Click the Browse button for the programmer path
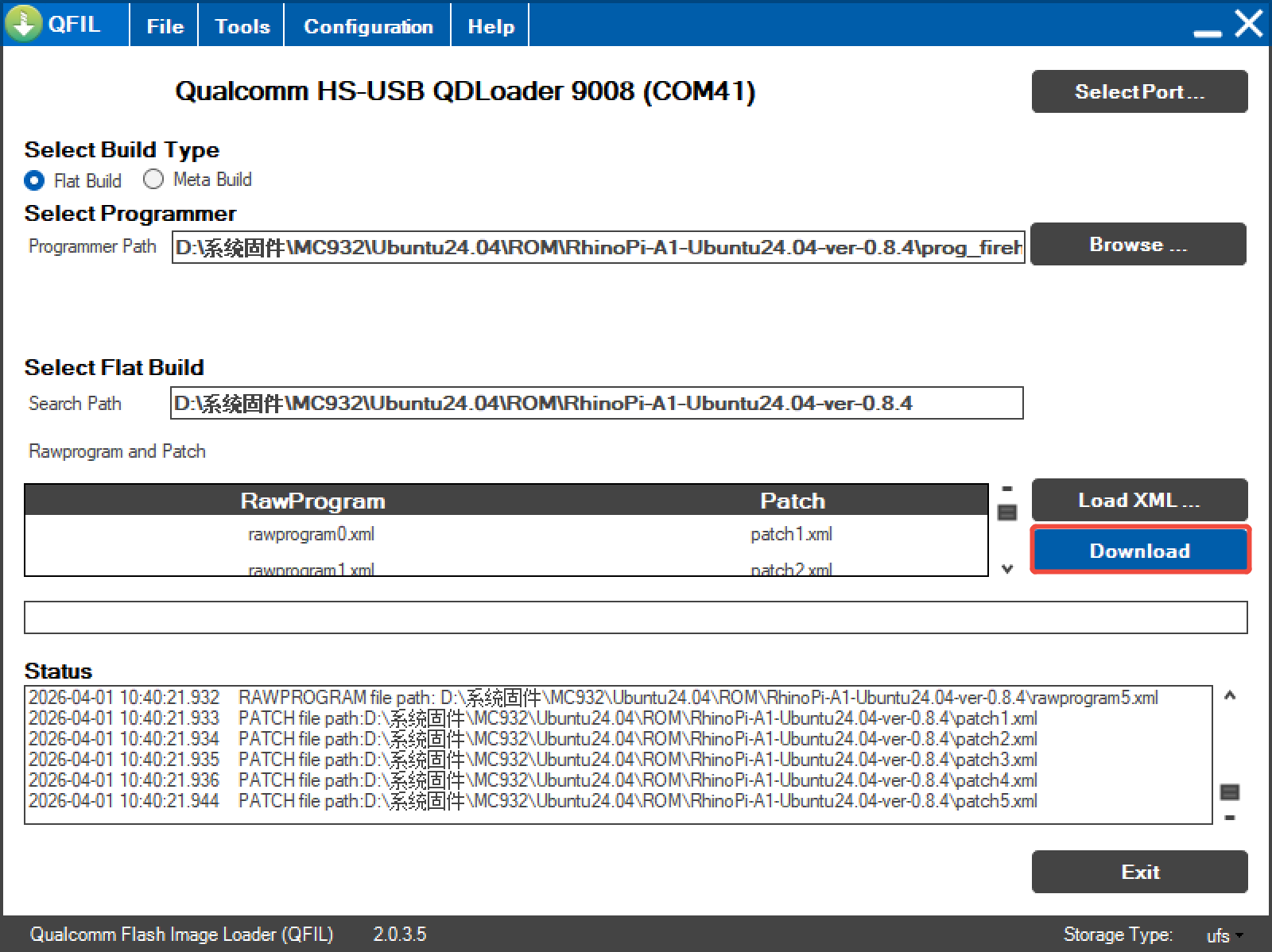The width and height of the screenshot is (1272, 952). (x=1138, y=245)
